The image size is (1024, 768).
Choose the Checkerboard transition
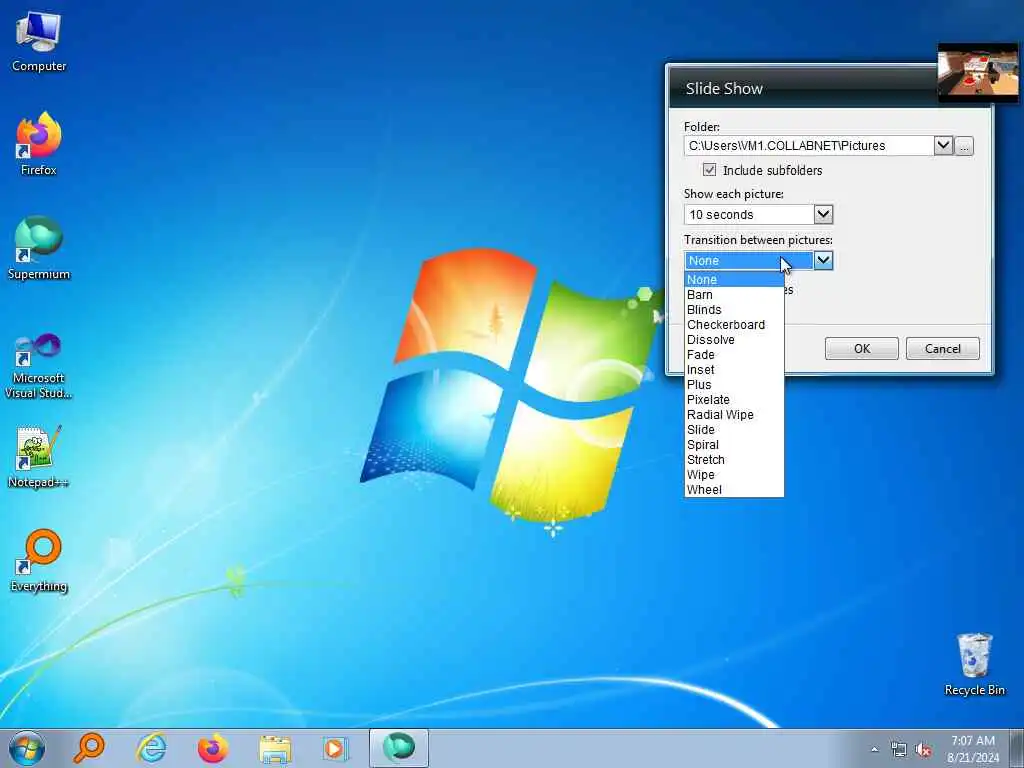[734, 325]
